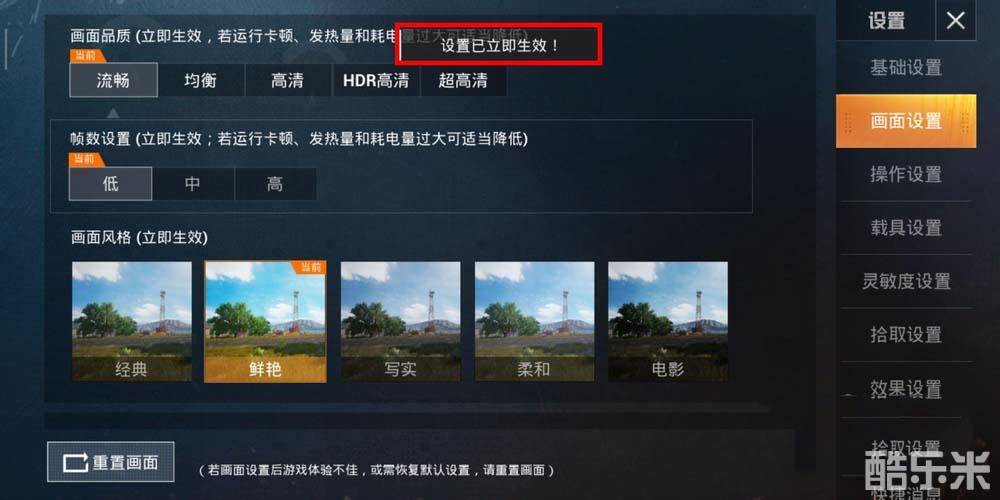The width and height of the screenshot is (1000, 500).
Task: Pick the 电影 style thumbnail
Action: coord(668,321)
